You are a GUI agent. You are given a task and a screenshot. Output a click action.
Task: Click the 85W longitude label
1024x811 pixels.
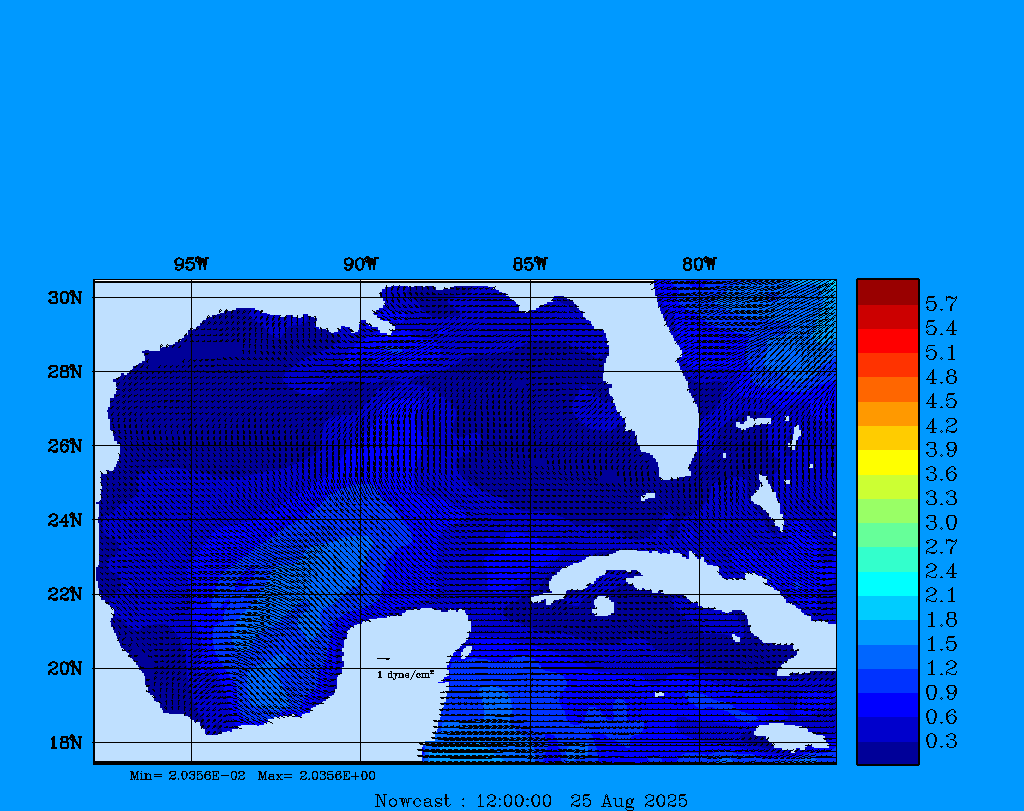pyautogui.click(x=529, y=264)
